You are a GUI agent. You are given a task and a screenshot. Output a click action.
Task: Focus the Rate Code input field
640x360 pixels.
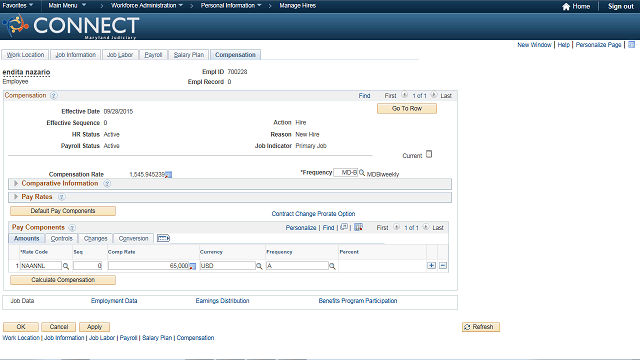pyautogui.click(x=41, y=266)
